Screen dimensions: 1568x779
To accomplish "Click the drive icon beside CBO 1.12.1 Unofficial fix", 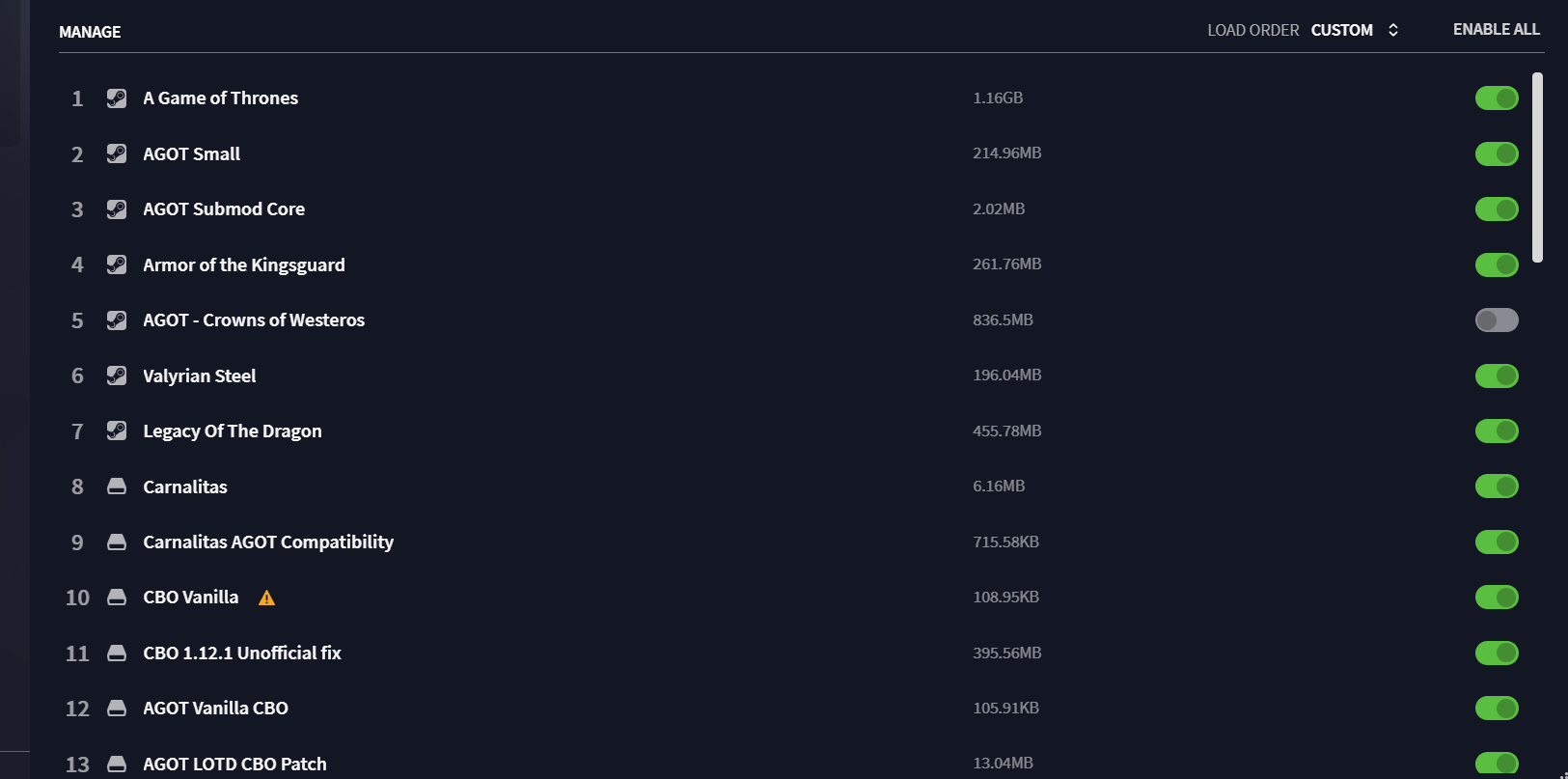I will point(117,654).
